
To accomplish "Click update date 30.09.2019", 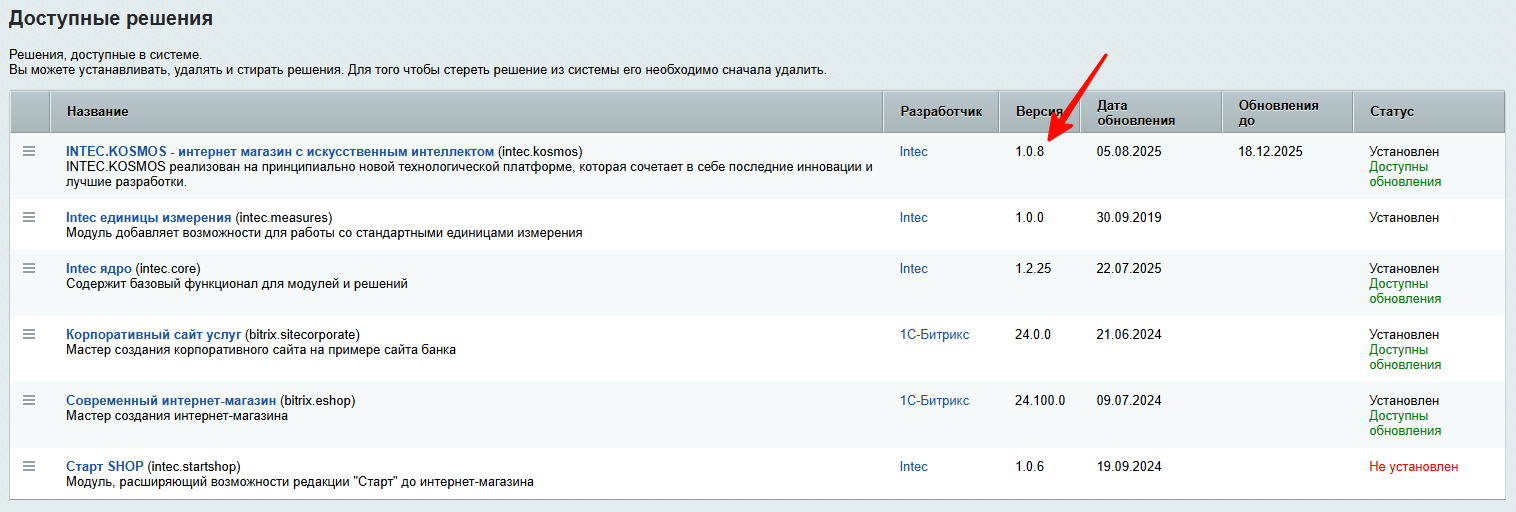I will (x=1129, y=218).
